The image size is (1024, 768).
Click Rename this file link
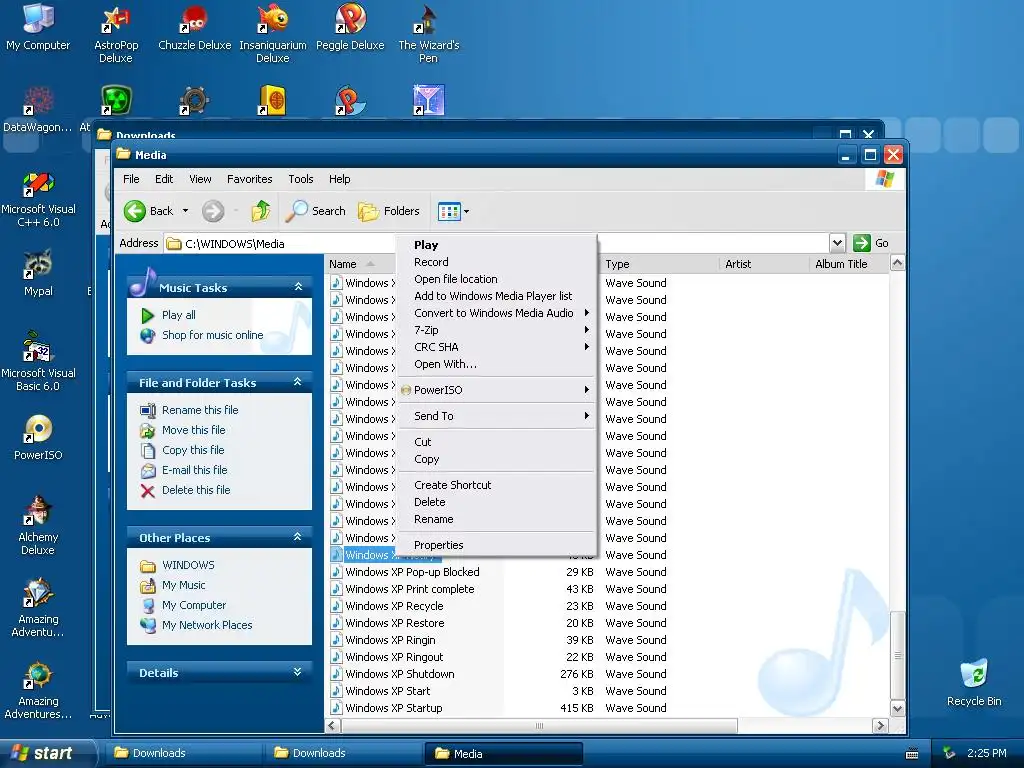tap(200, 410)
